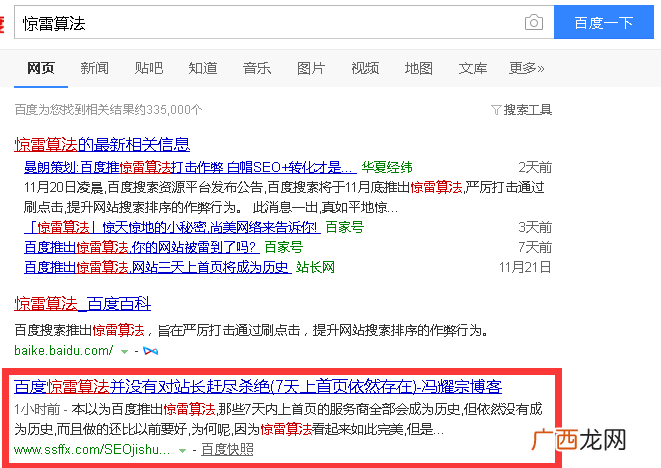Click 百家号 source beside 「惊雷算法」 headline
The image size is (661, 468).
tap(344, 228)
